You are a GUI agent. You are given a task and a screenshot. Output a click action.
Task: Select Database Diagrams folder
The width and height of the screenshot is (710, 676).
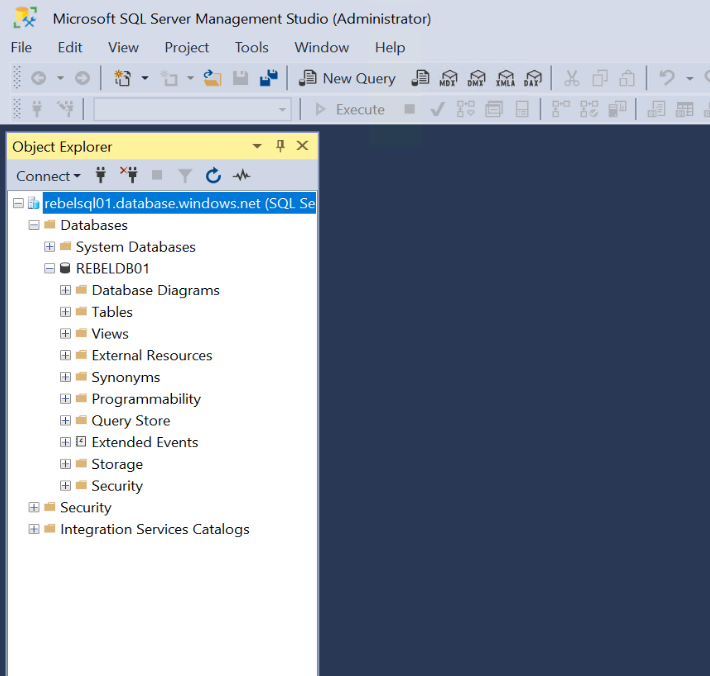[x=155, y=290]
